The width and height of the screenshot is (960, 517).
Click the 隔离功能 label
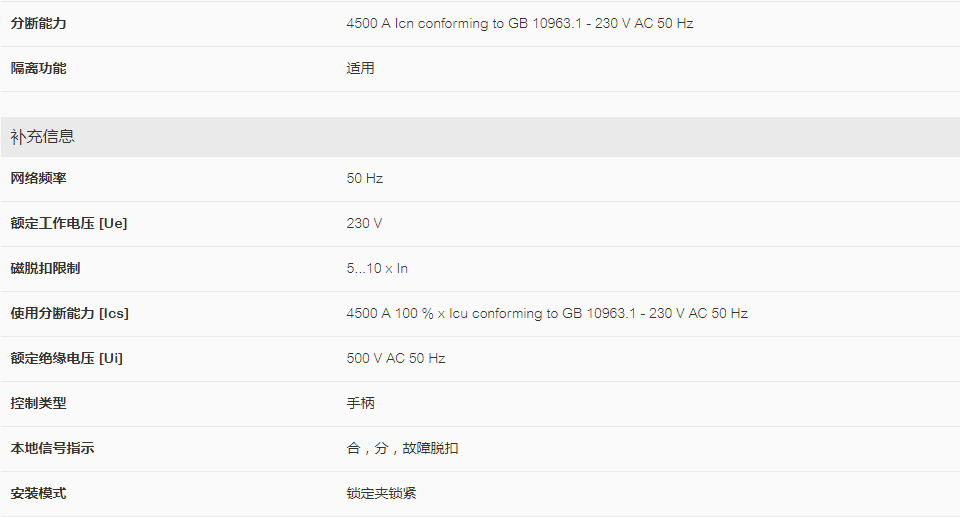[38, 68]
